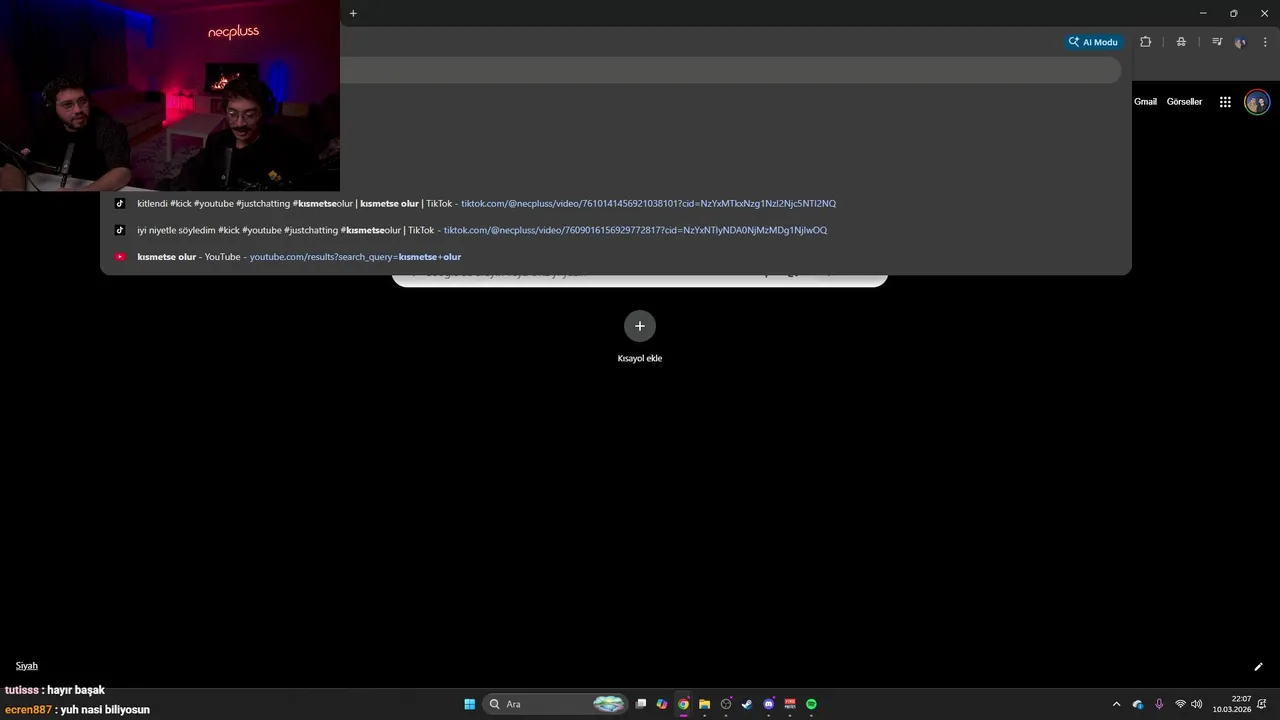This screenshot has height=720, width=1280.
Task: Open the round gray app icon after File Explorer
Action: tap(726, 704)
